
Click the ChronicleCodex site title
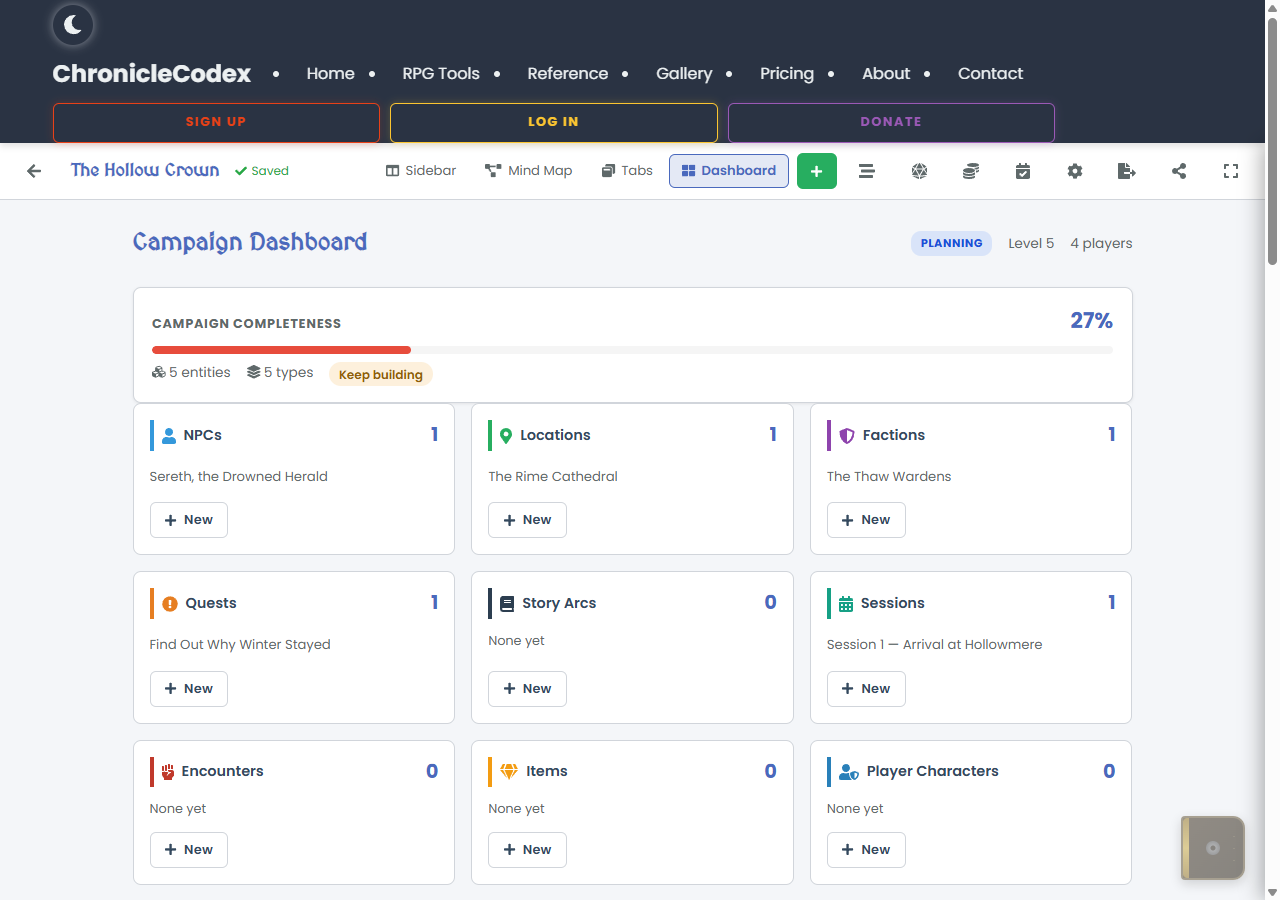tap(152, 73)
